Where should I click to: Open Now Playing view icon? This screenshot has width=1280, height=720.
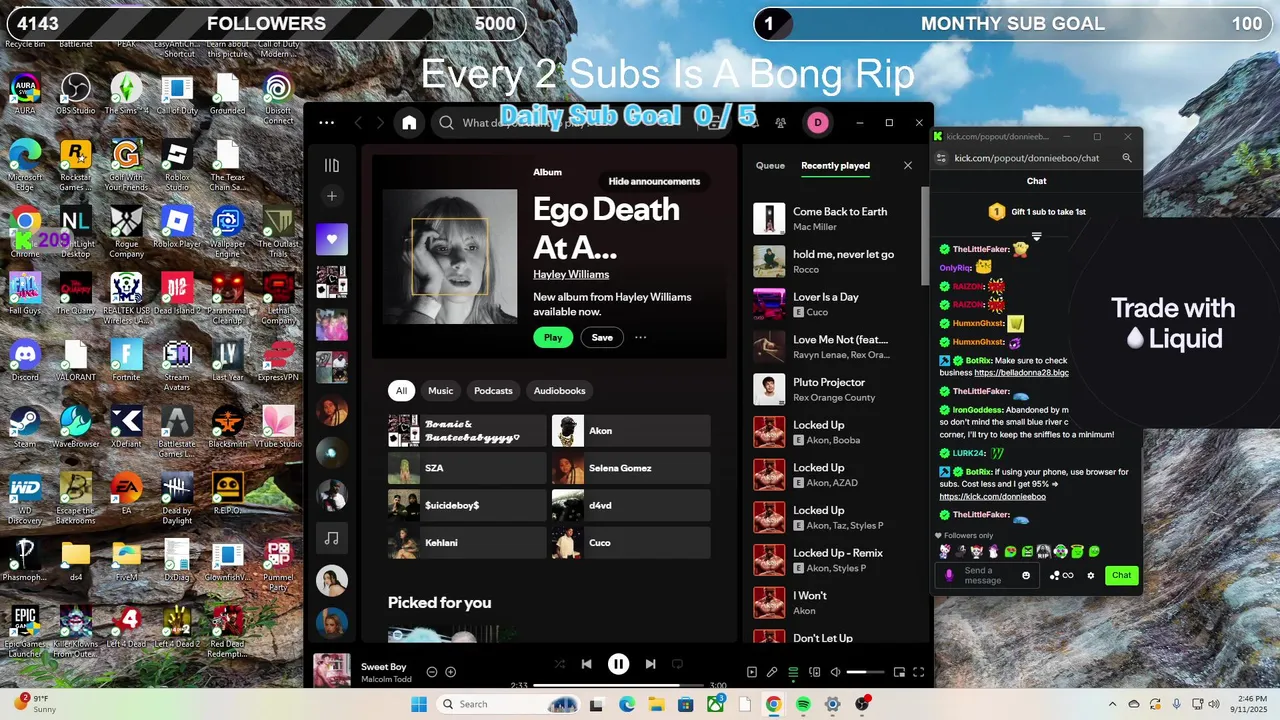(x=752, y=672)
